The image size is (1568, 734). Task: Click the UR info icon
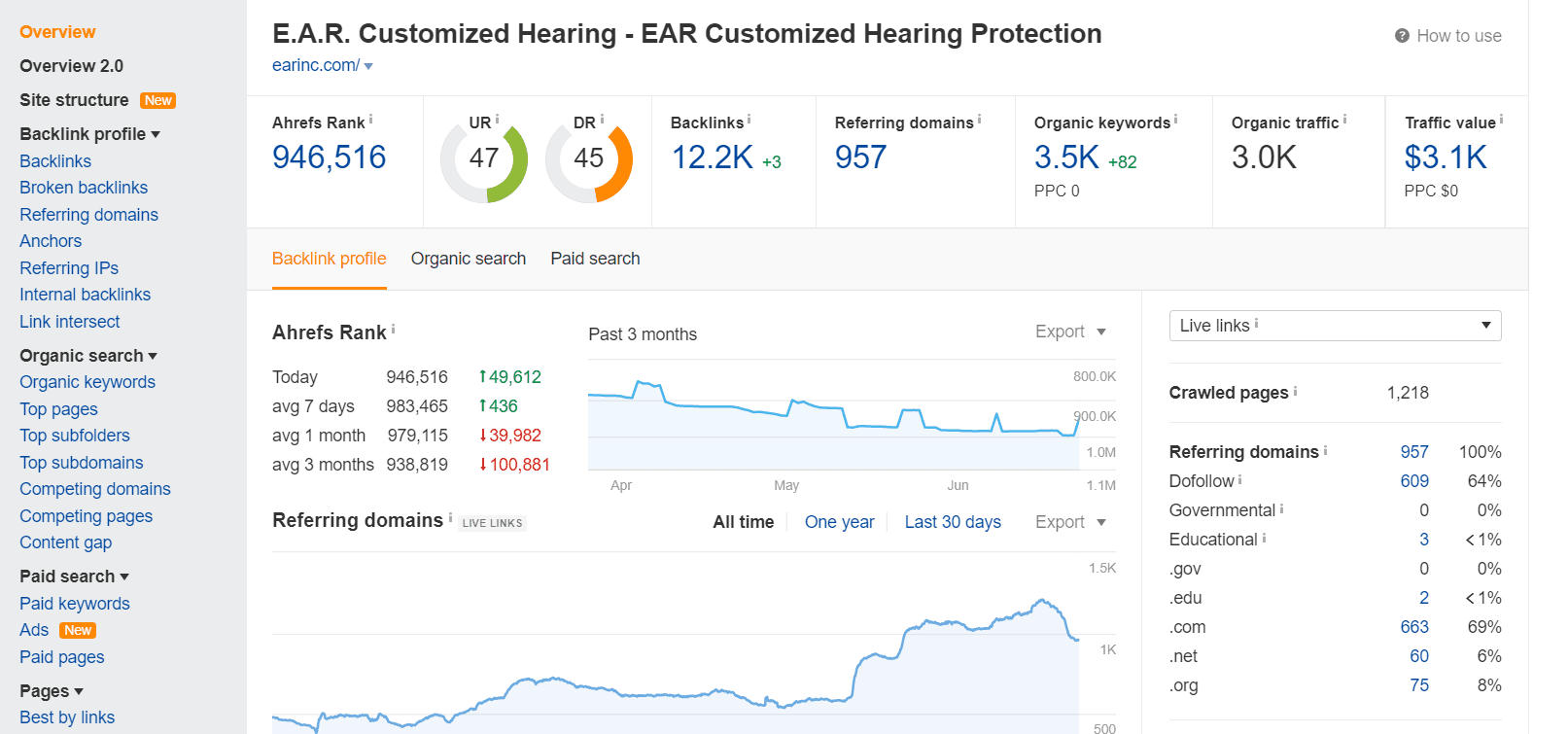click(x=497, y=120)
